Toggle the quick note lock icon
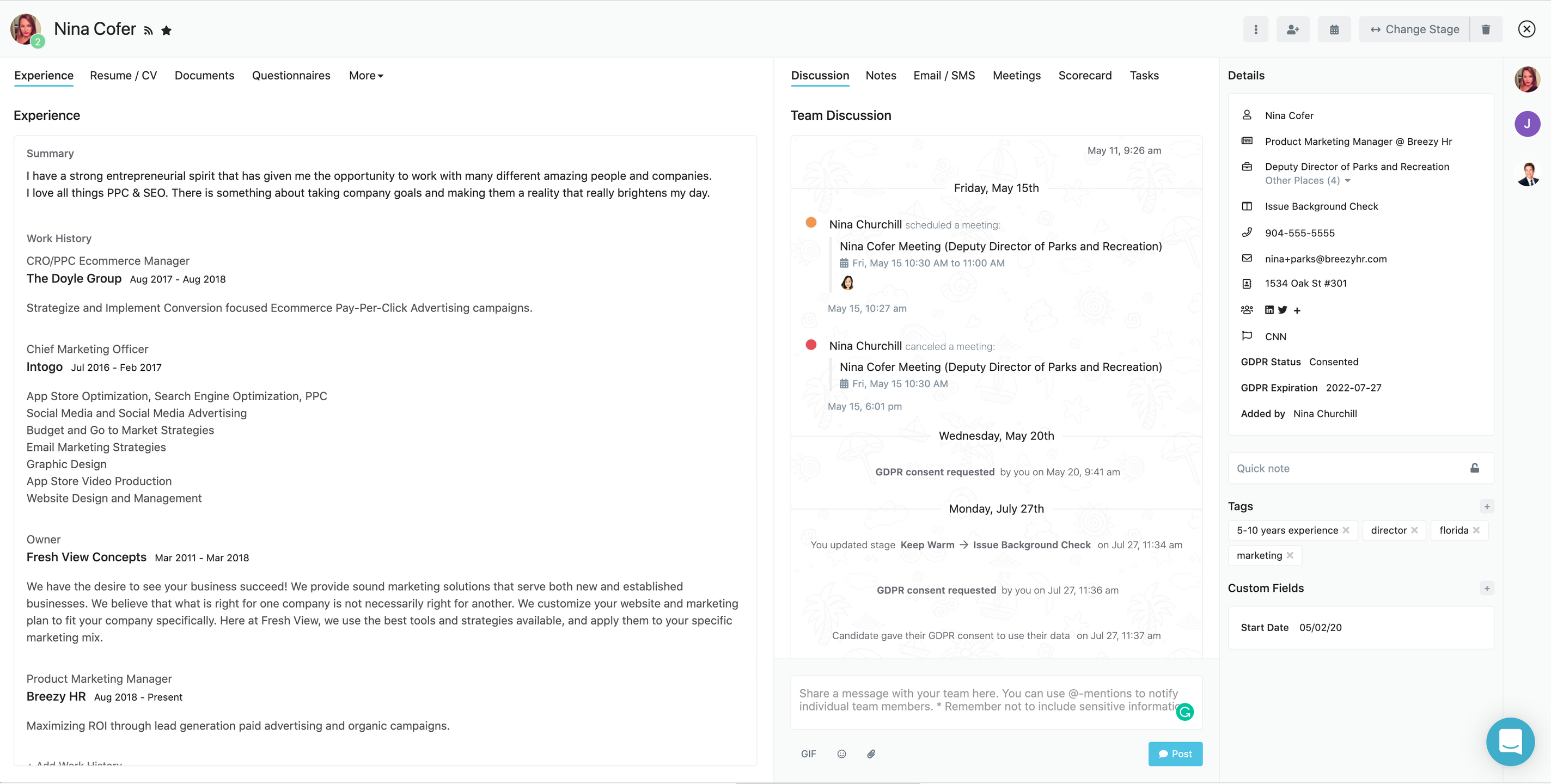Viewport: 1551px width, 784px height. click(1475, 468)
